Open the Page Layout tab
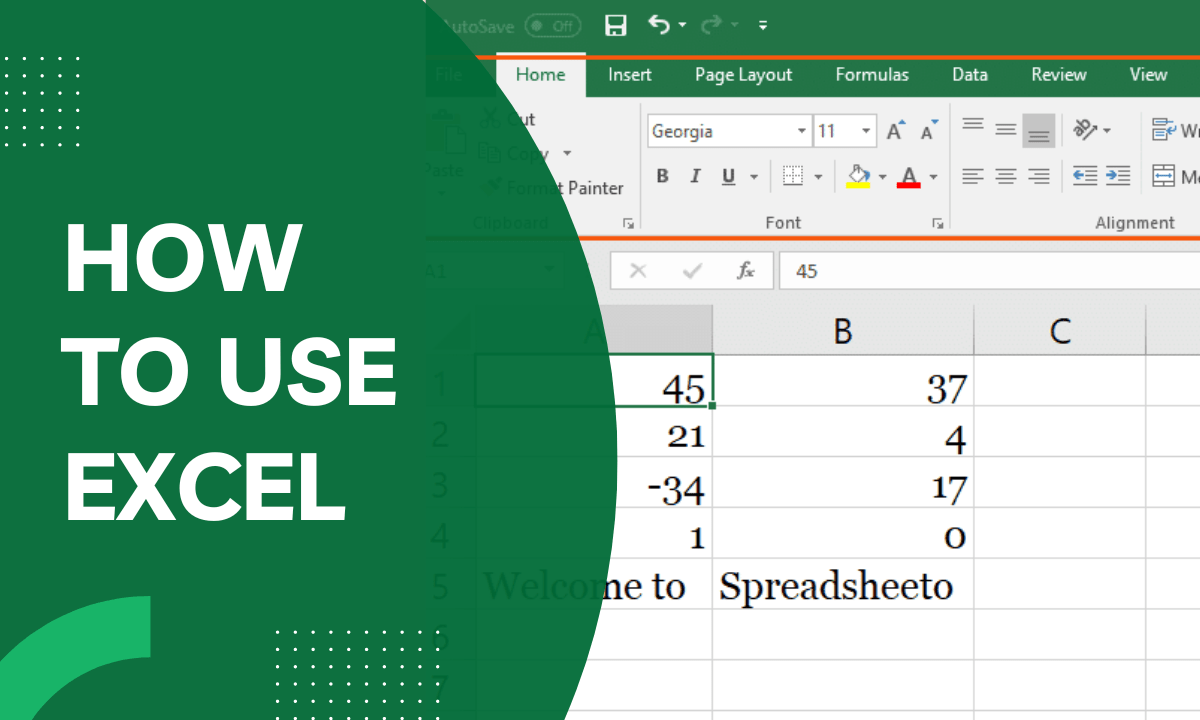1200x720 pixels. coord(743,75)
